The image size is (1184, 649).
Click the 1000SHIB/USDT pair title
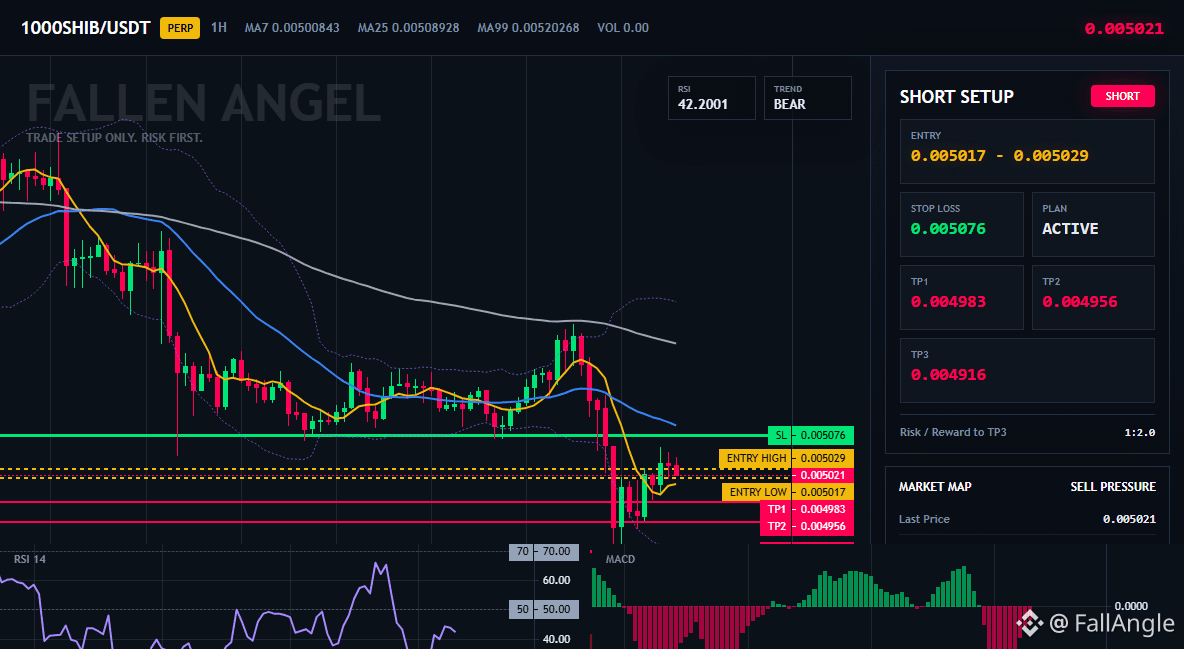[85, 28]
